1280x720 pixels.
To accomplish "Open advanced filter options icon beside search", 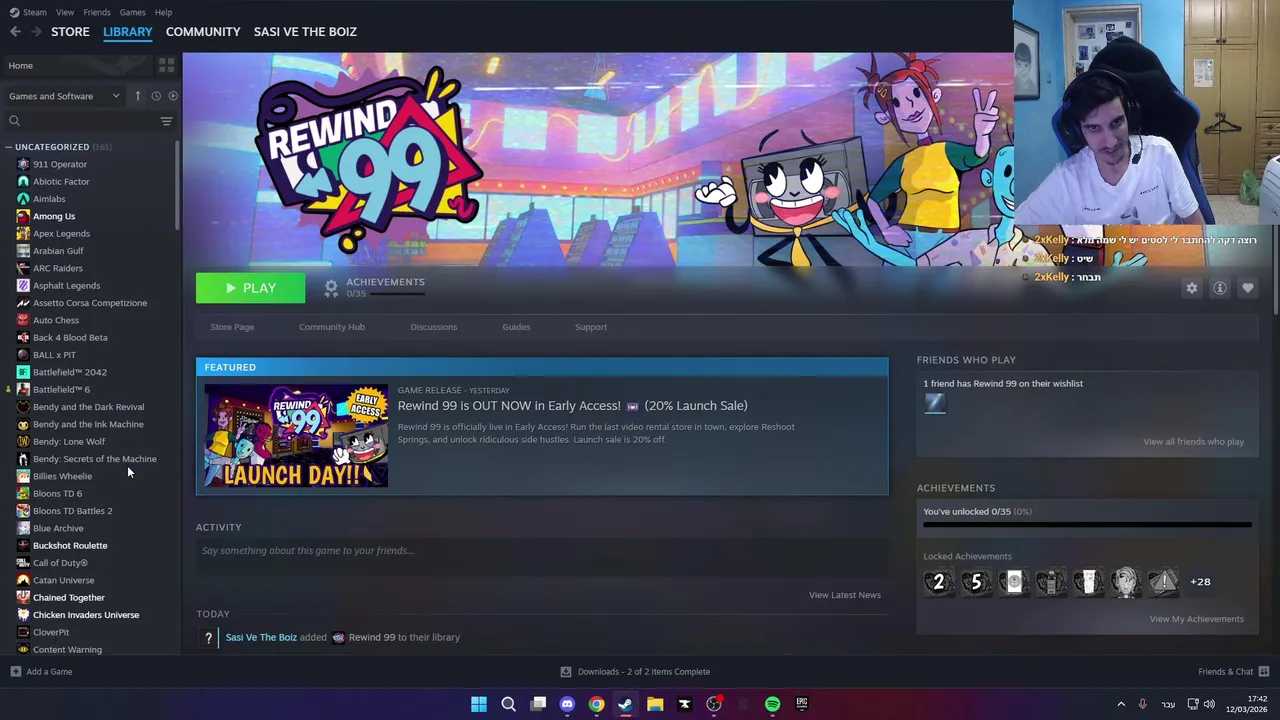I will [x=166, y=121].
